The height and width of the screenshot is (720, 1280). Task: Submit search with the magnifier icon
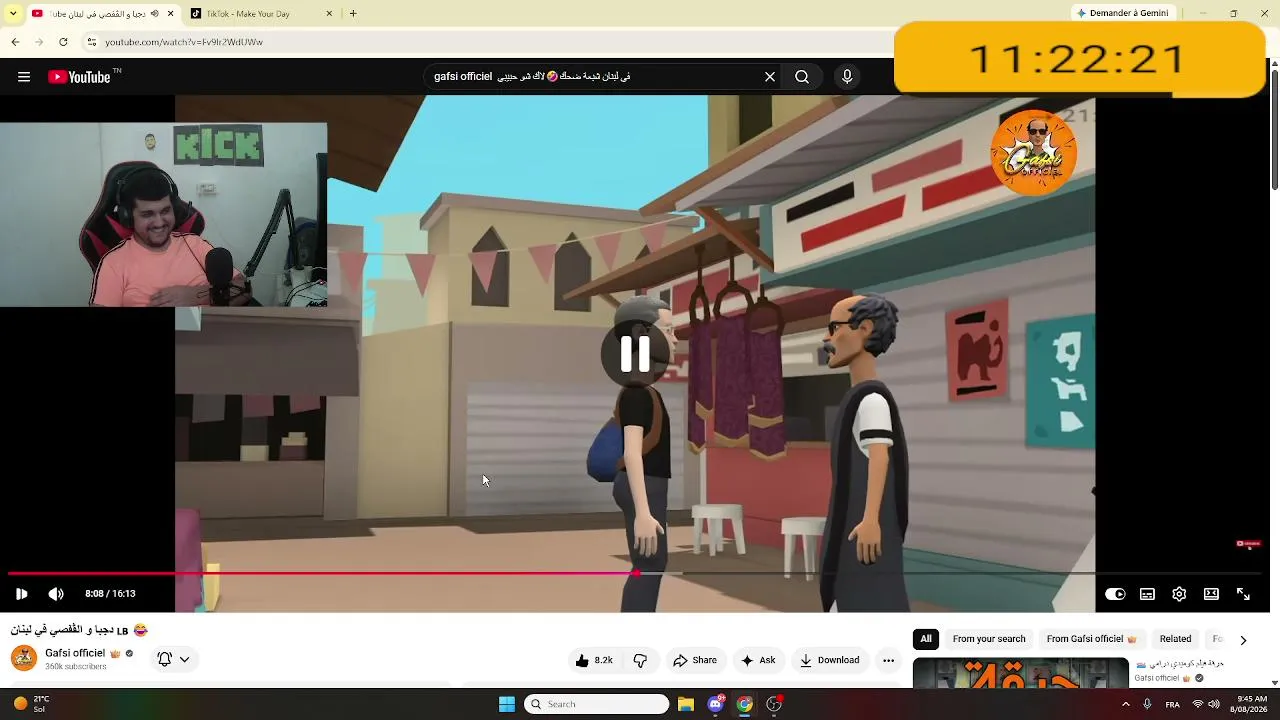[802, 77]
